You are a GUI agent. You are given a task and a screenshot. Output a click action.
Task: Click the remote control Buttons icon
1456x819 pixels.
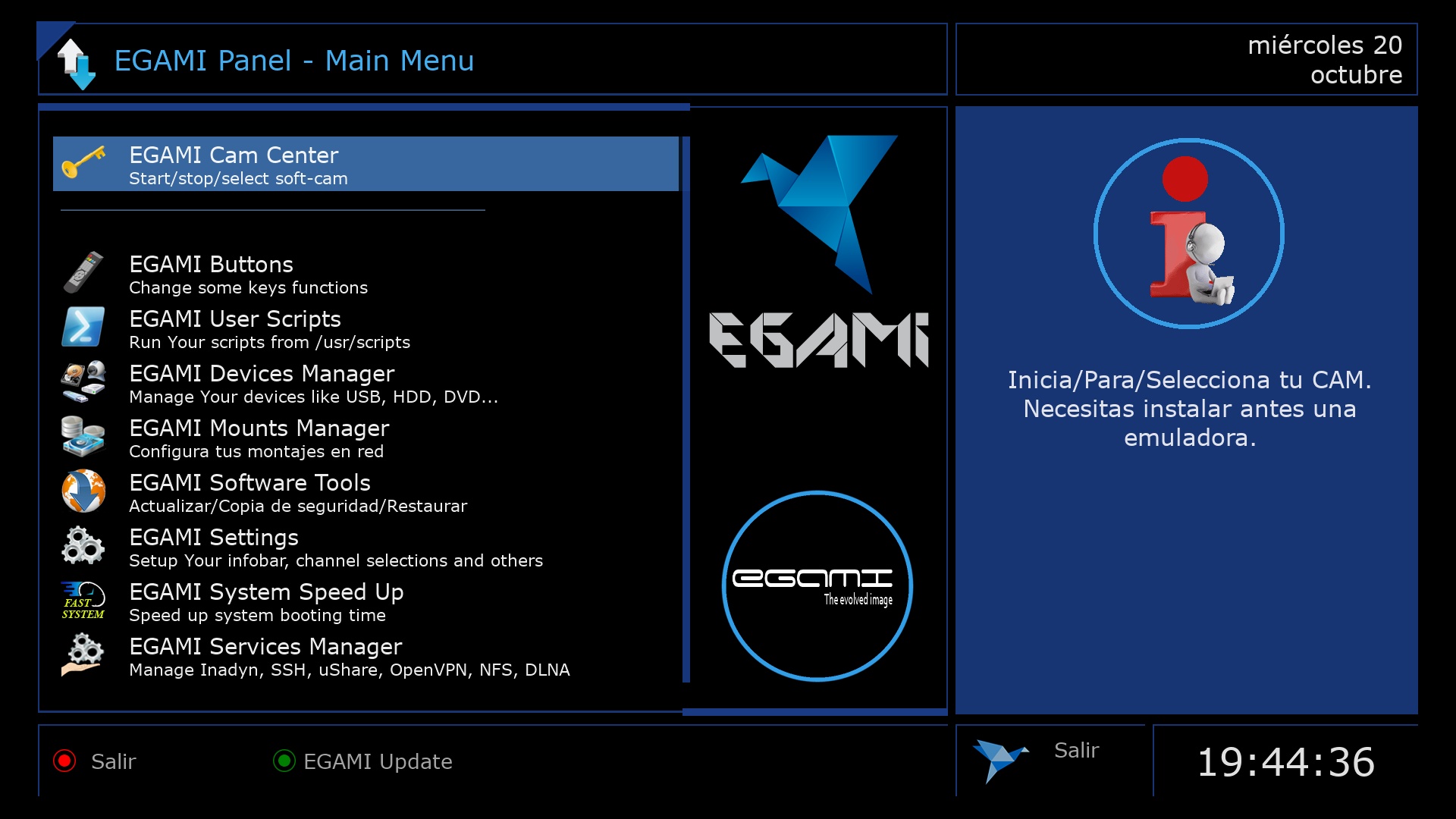[83, 273]
